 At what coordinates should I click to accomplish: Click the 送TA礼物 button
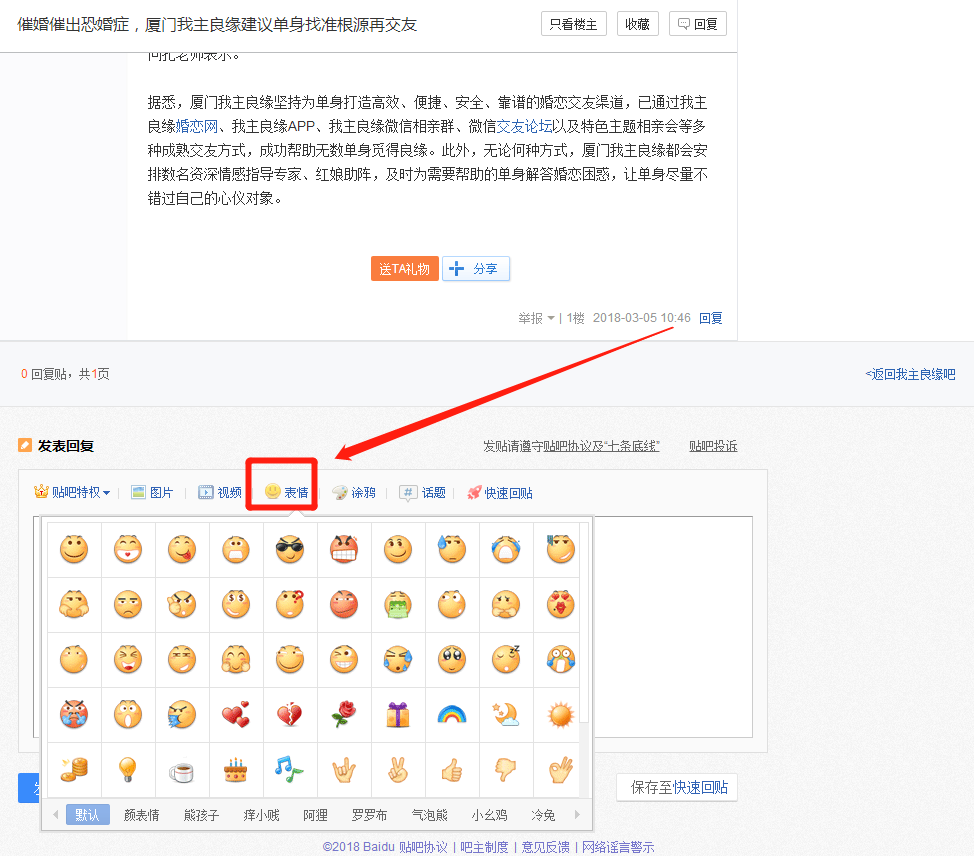(404, 268)
